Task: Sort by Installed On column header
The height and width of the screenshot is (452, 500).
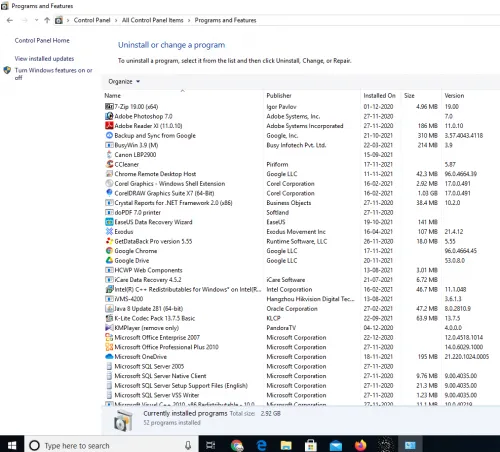Action: (381, 95)
